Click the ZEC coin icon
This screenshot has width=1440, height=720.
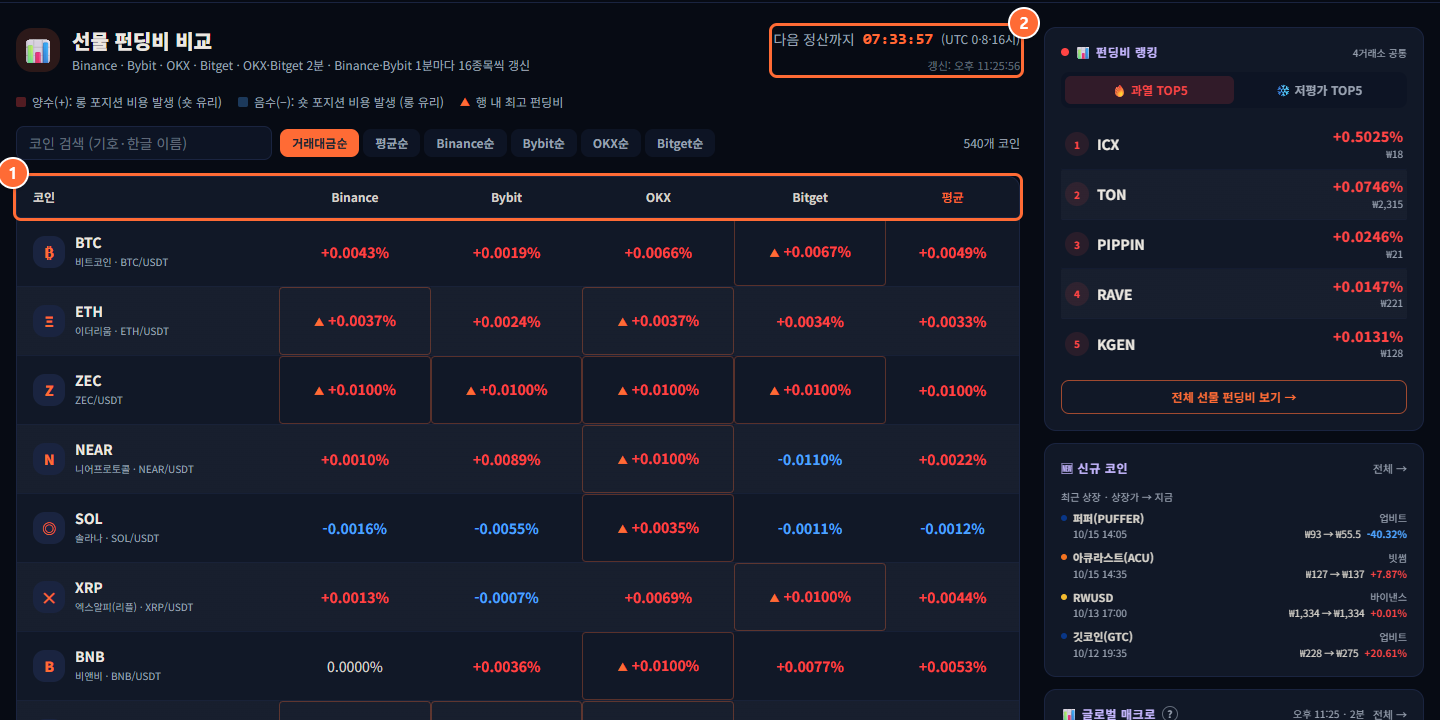tap(49, 390)
